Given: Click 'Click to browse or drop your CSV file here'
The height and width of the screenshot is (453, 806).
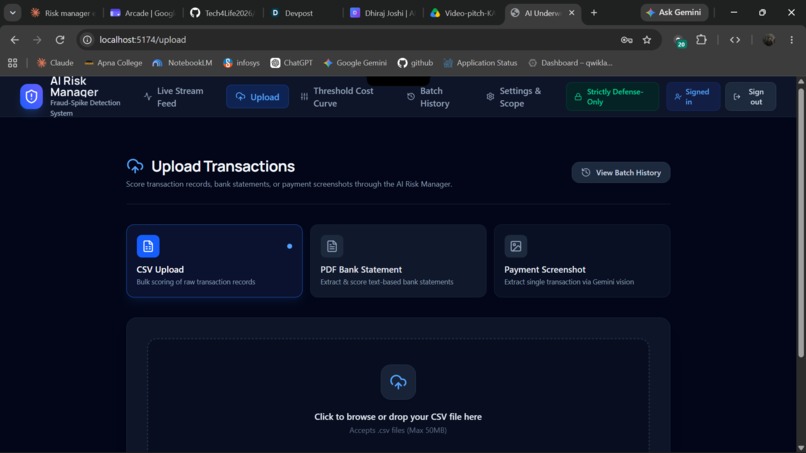Looking at the screenshot, I should point(398,417).
